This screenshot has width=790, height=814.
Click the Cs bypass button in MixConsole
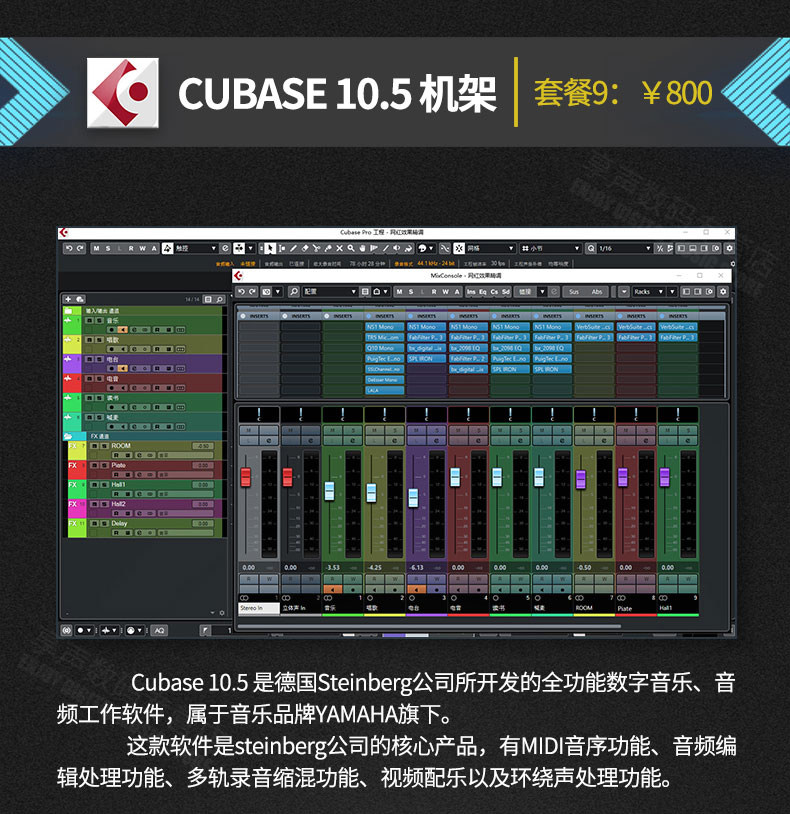pyautogui.click(x=494, y=292)
